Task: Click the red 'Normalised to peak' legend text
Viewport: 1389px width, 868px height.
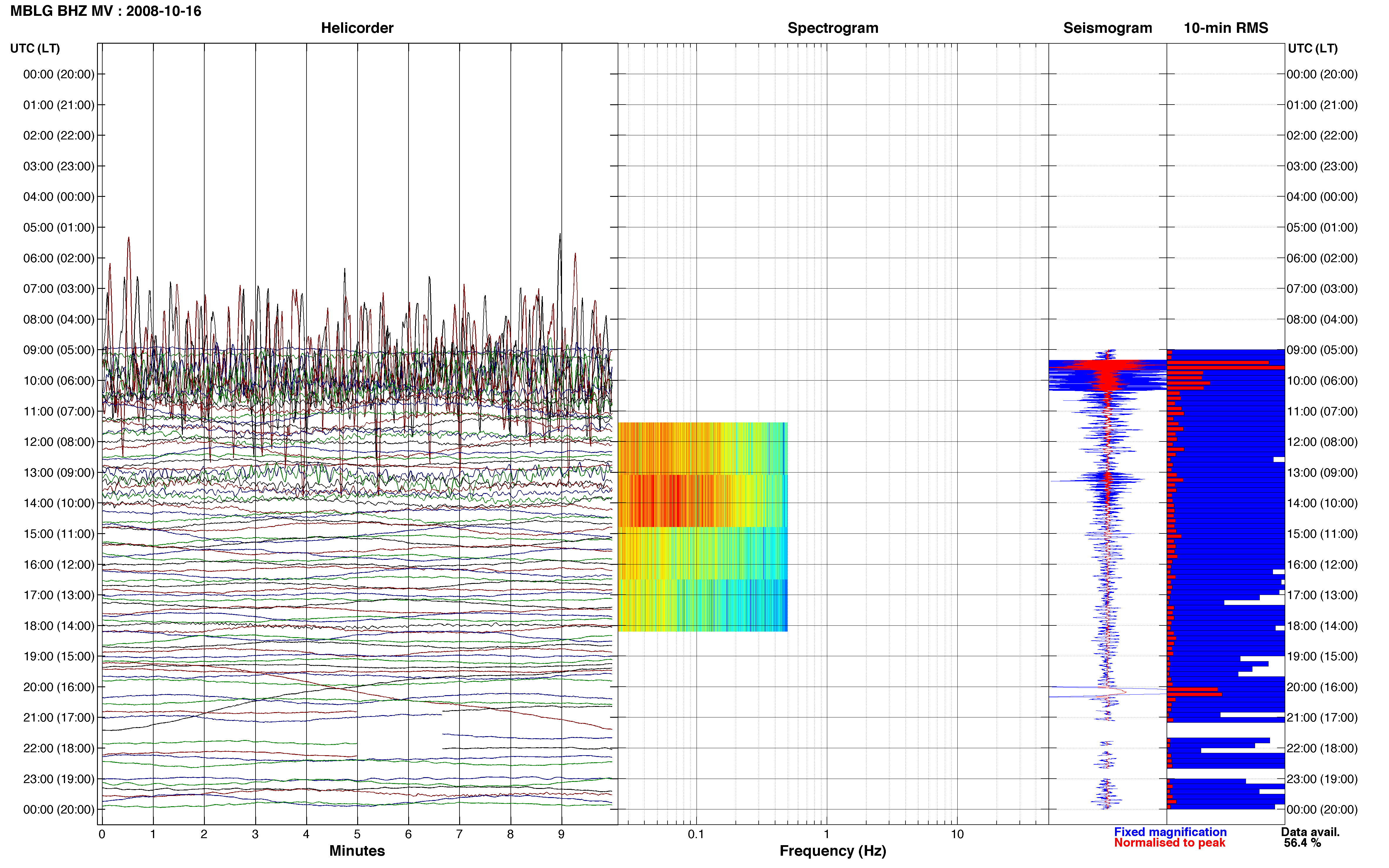Action: [1170, 843]
